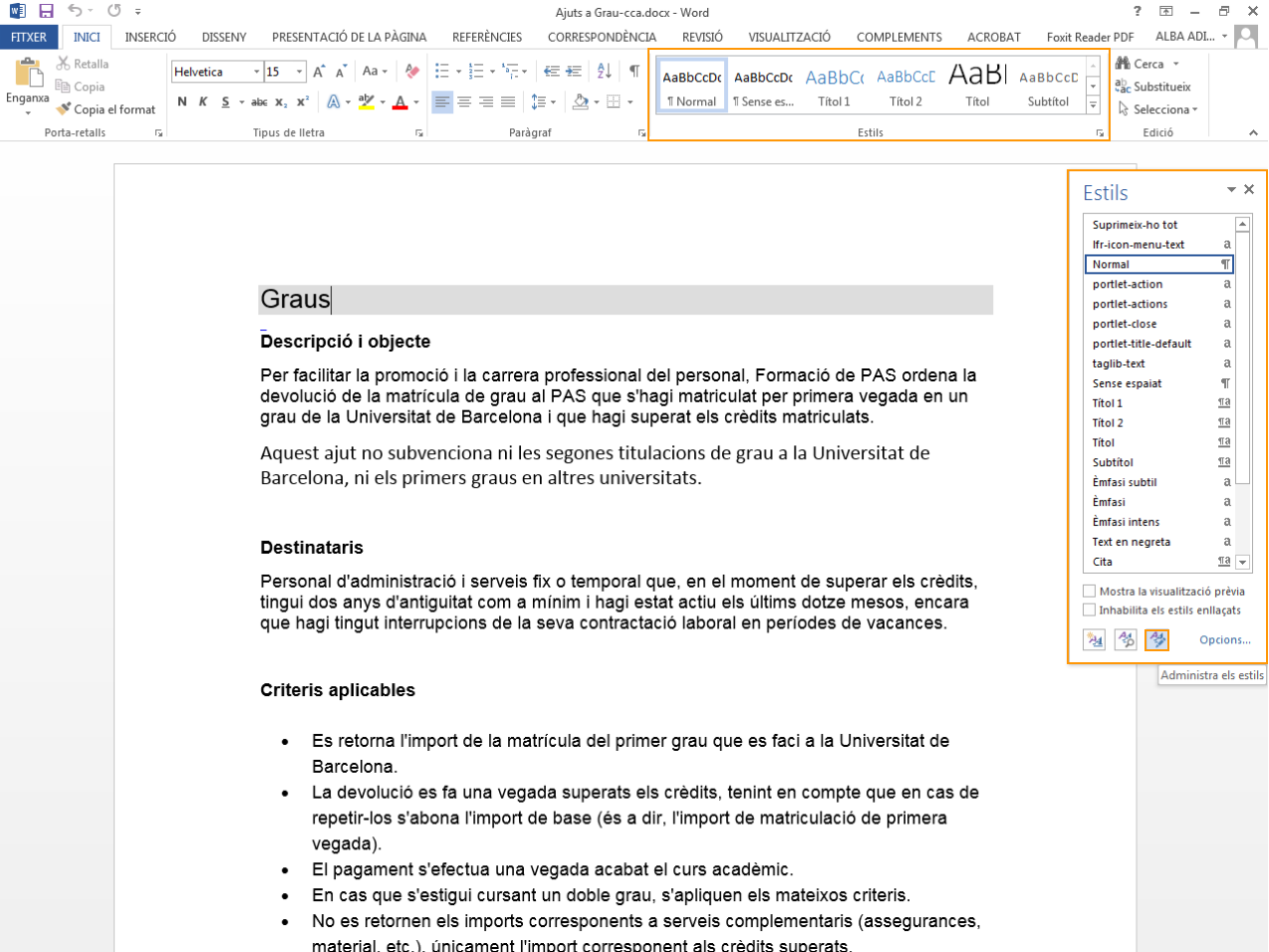This screenshot has width=1269, height=952.
Task: Open the REVISIÓ ribbon tab
Action: click(x=702, y=37)
